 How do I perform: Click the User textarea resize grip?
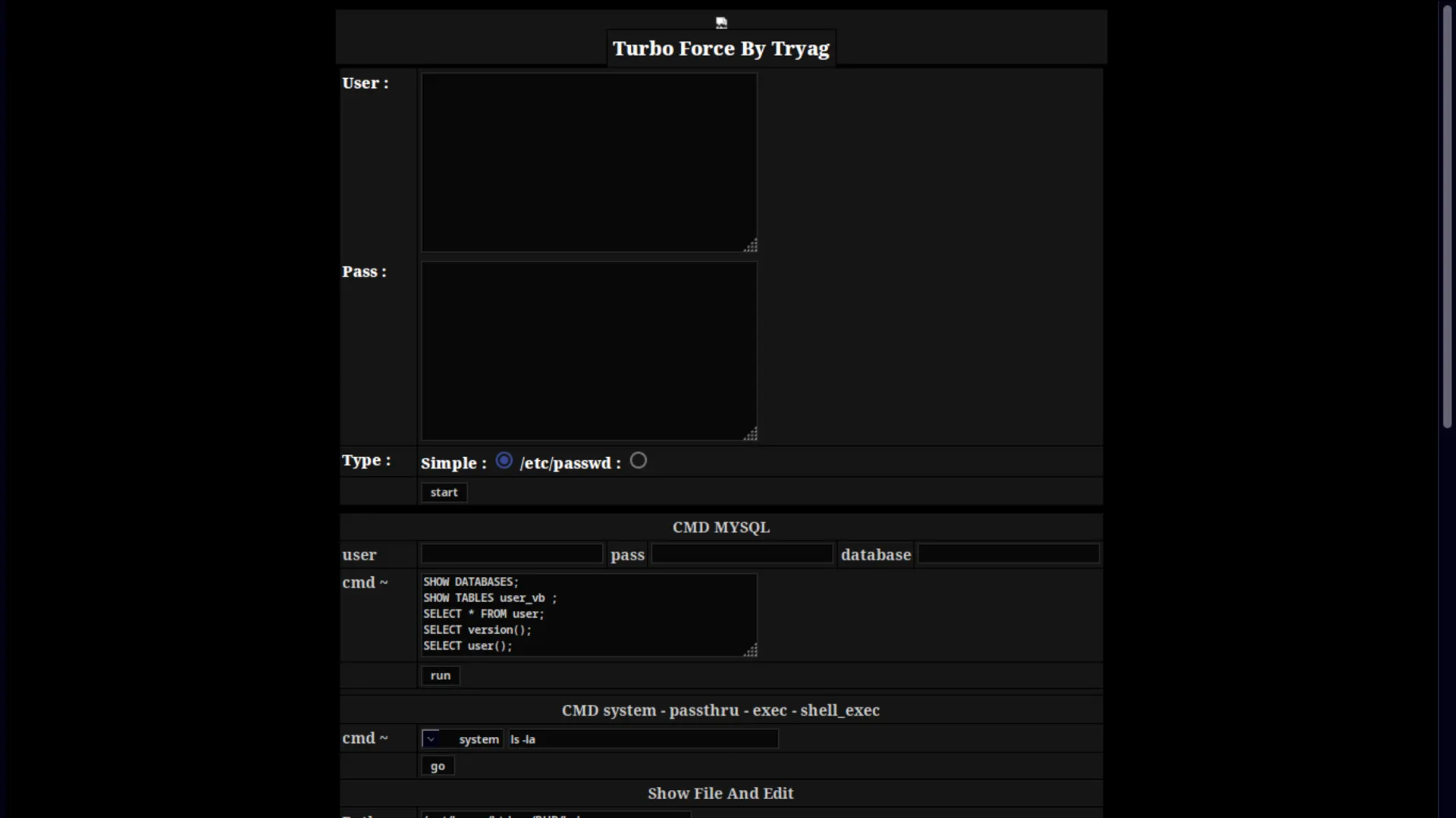click(751, 246)
